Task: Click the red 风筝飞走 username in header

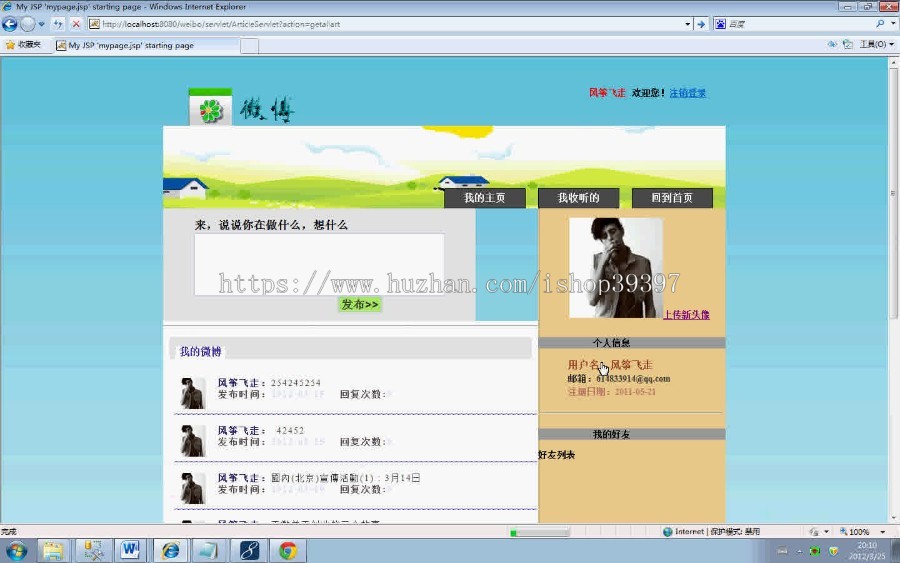Action: click(607, 93)
